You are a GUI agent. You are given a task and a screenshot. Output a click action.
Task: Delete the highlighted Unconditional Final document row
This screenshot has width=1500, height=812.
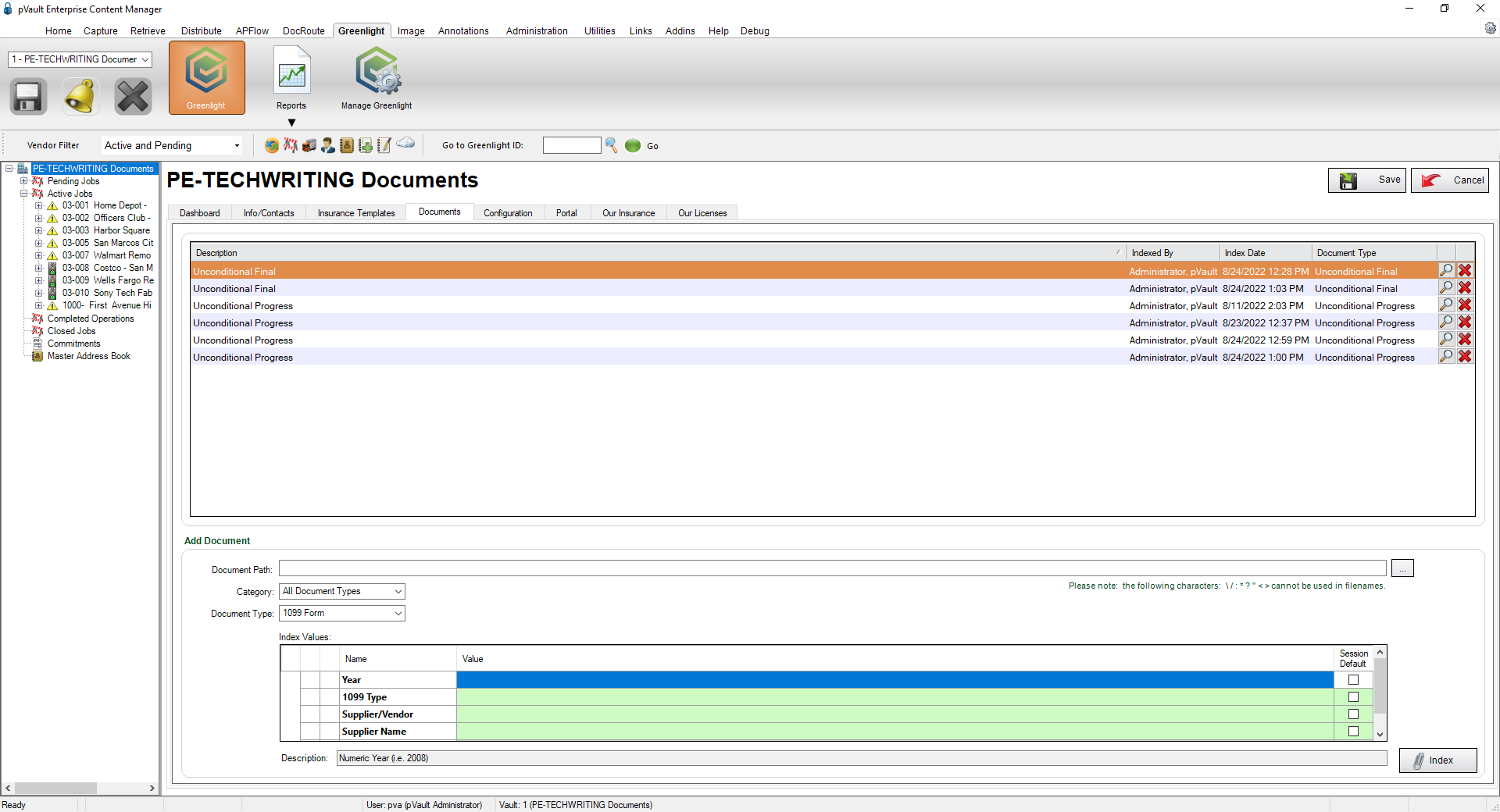click(1465, 270)
